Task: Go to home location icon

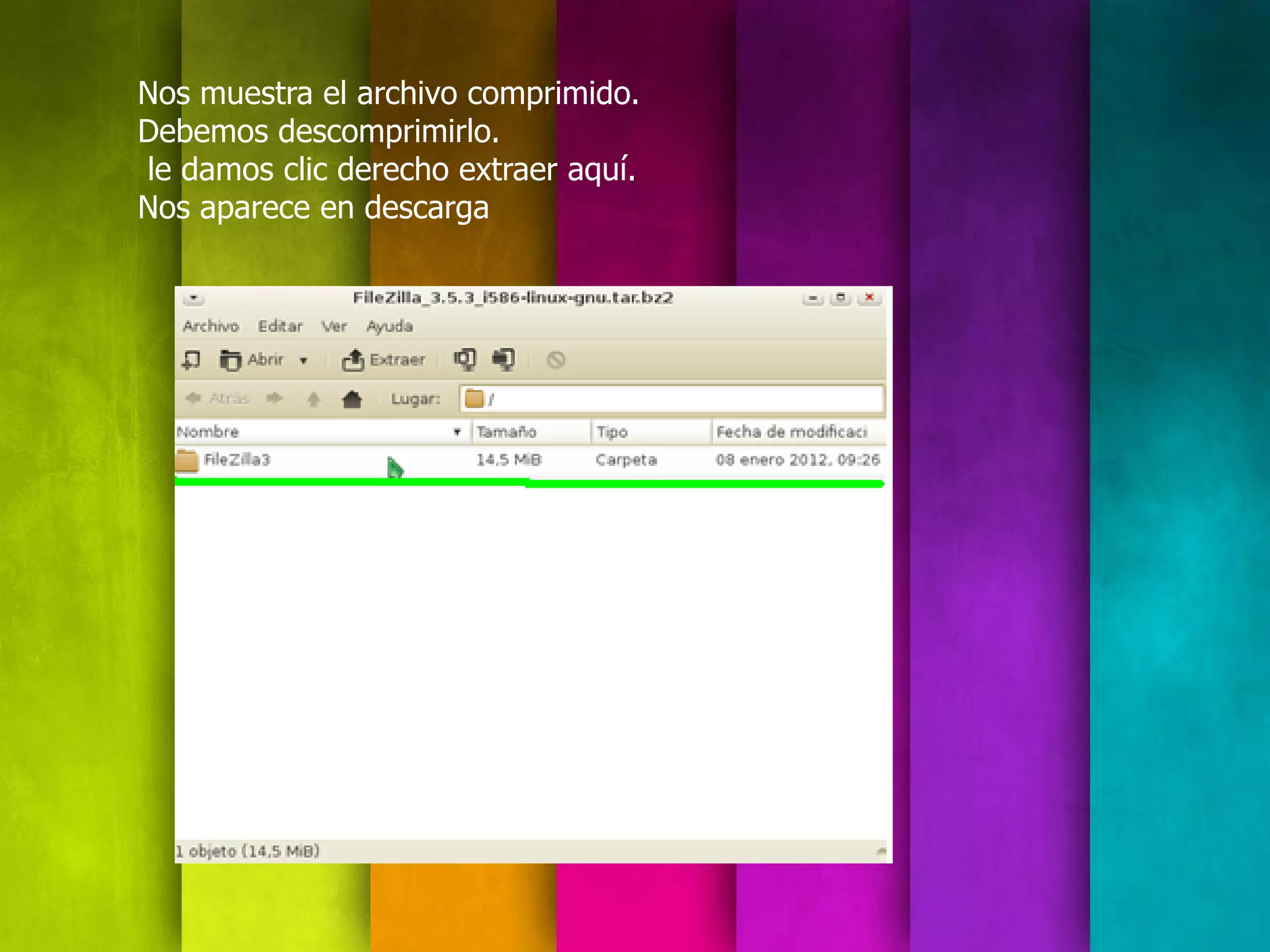Action: [352, 399]
